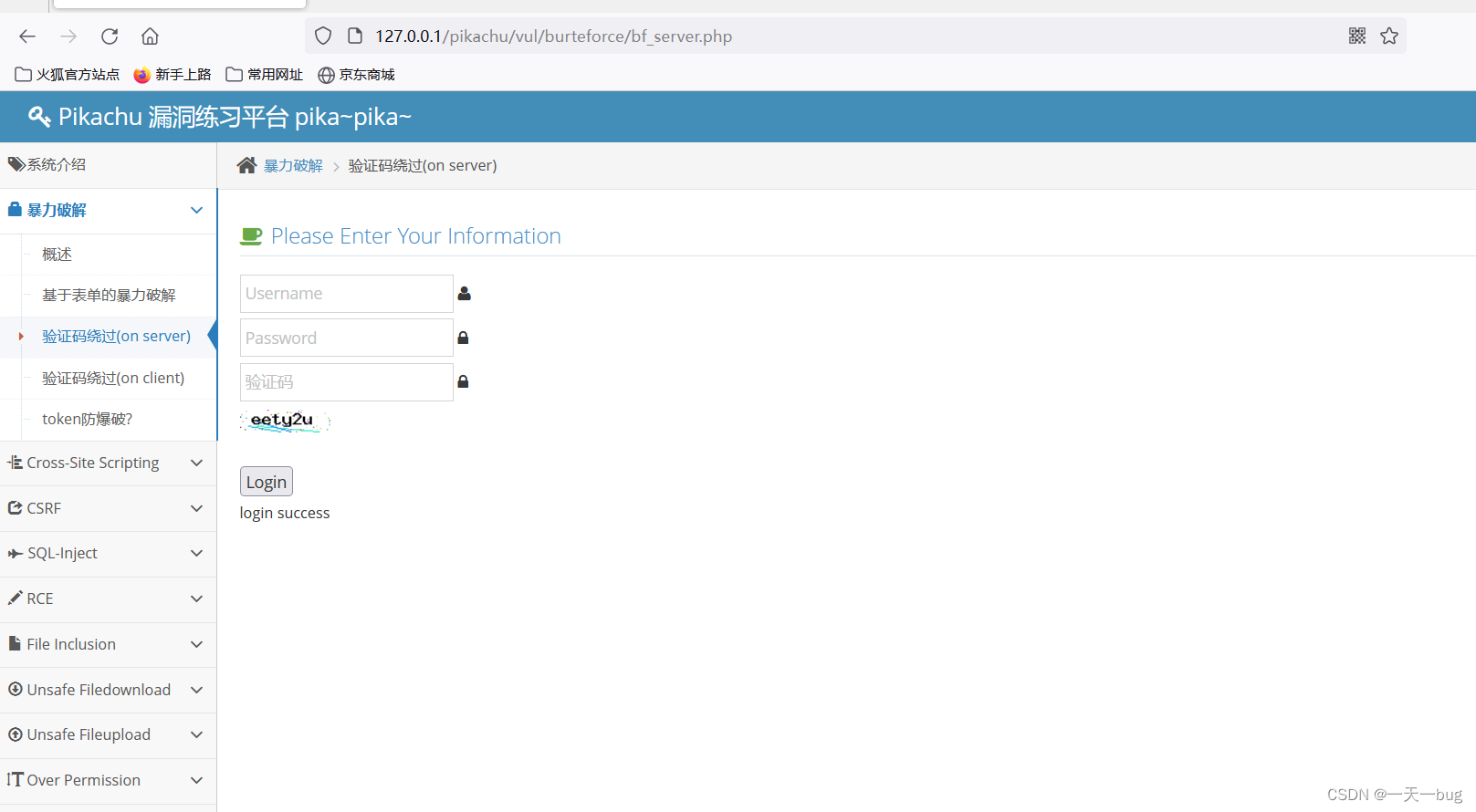Screen dimensions: 1476x812
Task: Expand the Unsafe Fileupload chevron
Action: [196, 735]
